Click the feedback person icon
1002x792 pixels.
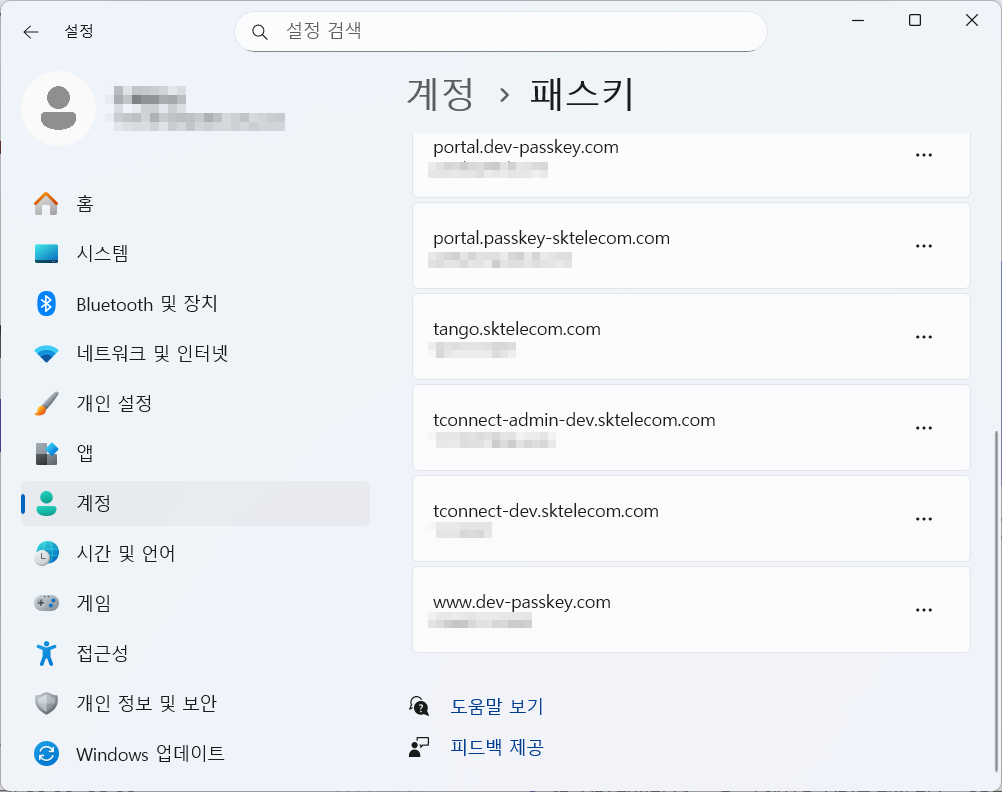tap(419, 747)
